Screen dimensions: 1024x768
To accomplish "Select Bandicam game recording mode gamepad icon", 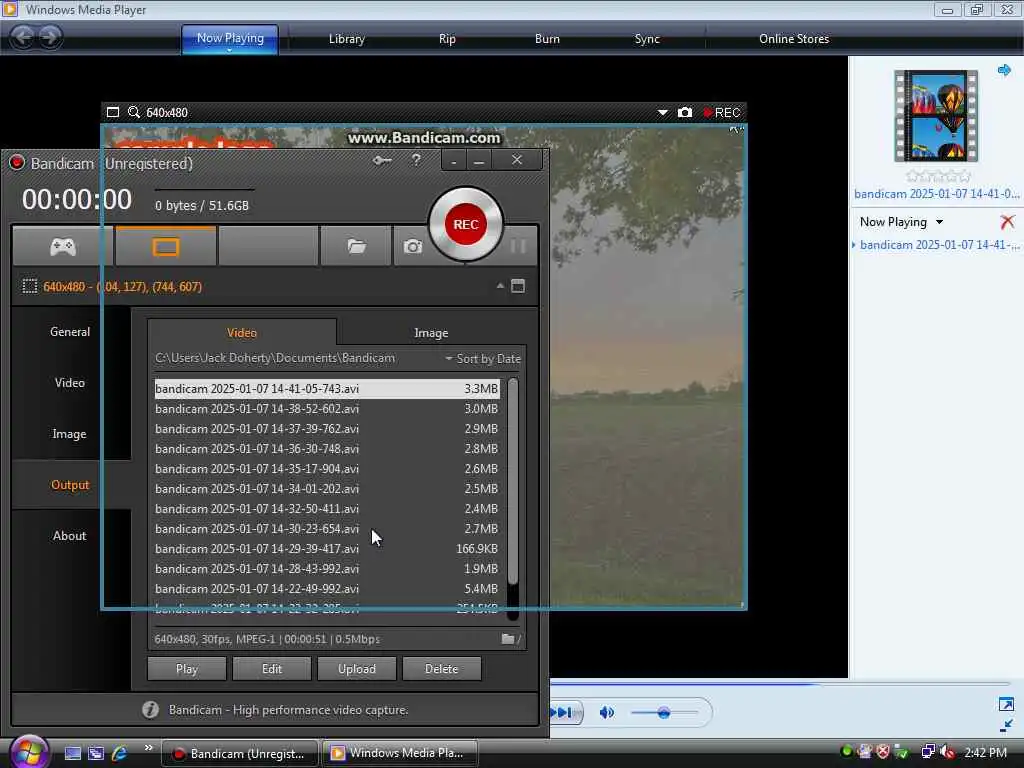I will tap(63, 246).
